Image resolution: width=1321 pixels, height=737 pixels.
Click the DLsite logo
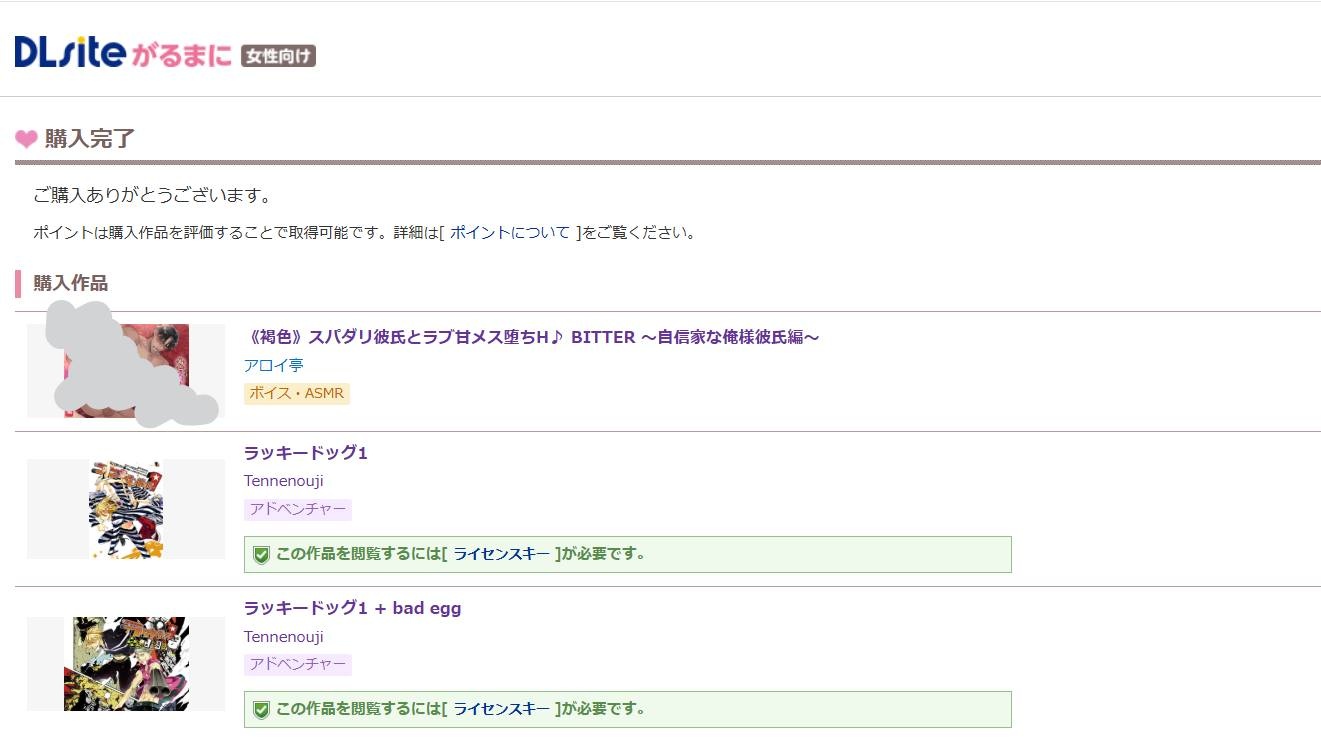pyautogui.click(x=70, y=52)
